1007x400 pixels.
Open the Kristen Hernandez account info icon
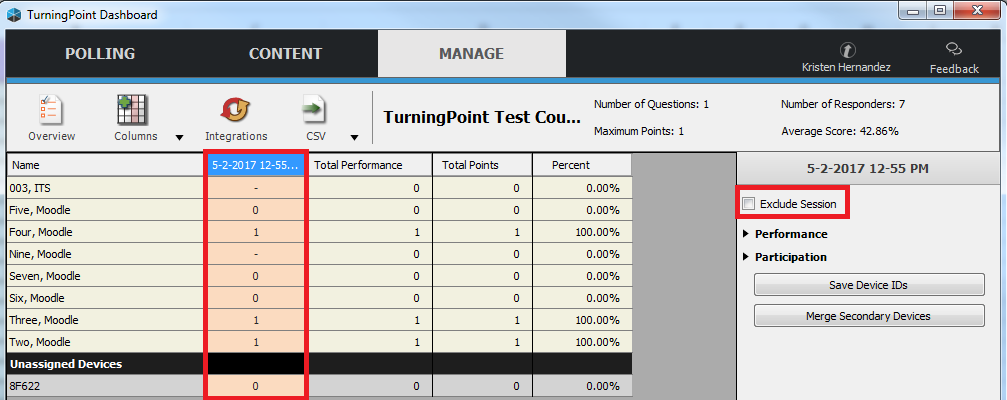pyautogui.click(x=846, y=50)
